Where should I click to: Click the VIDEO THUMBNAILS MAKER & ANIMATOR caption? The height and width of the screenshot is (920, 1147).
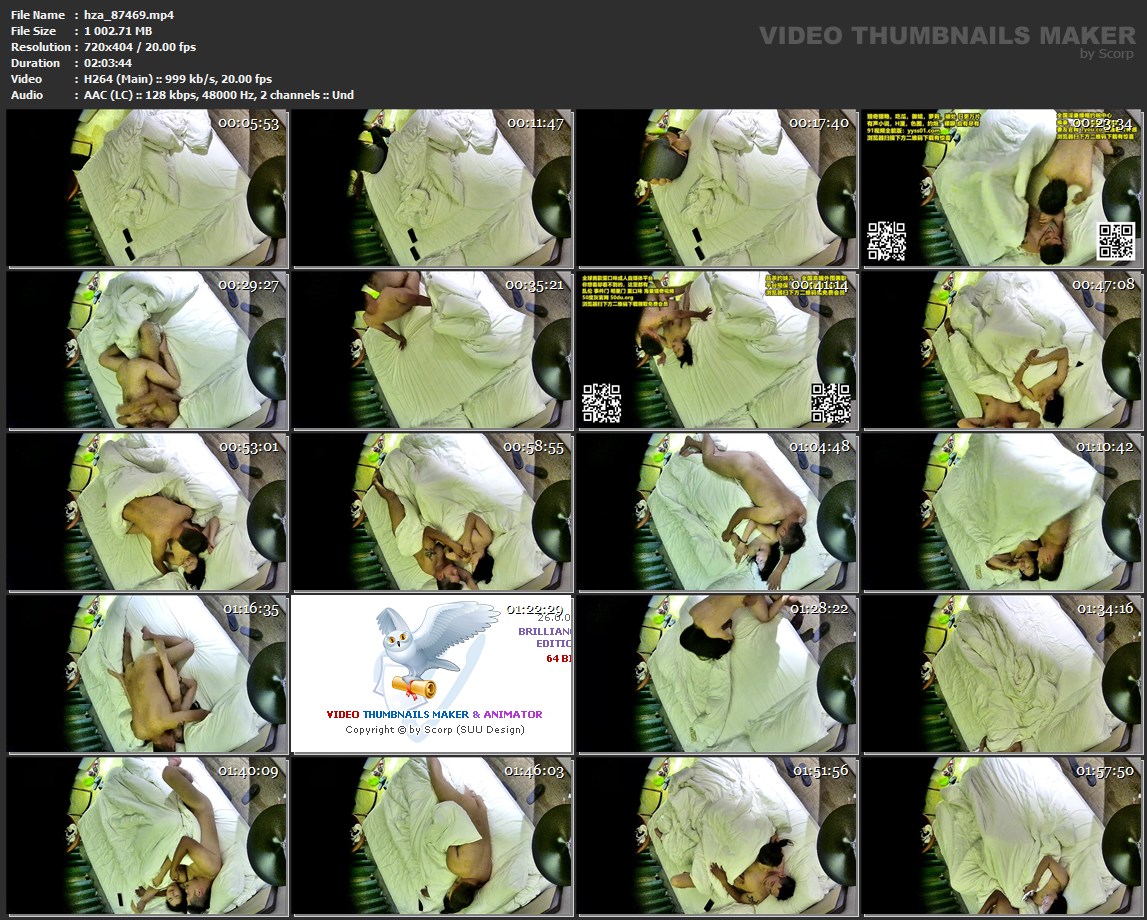pos(434,714)
